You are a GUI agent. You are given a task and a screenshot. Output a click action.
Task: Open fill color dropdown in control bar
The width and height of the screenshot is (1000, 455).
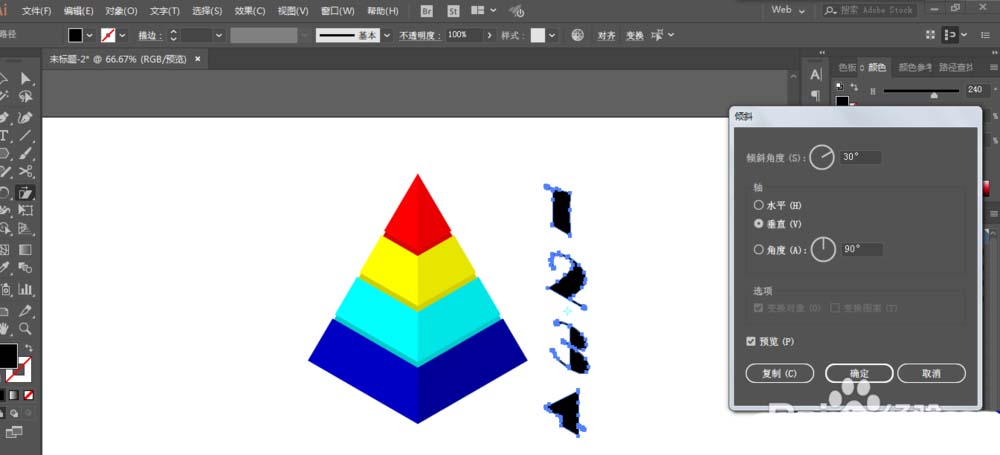[90, 35]
